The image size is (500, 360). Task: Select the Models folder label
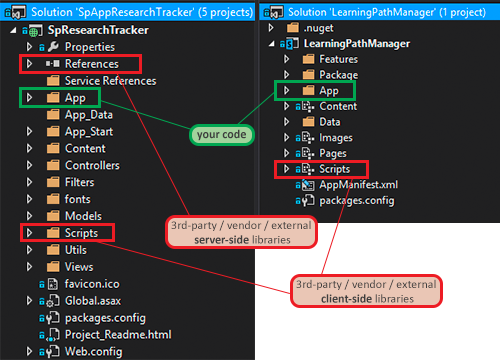(83, 216)
